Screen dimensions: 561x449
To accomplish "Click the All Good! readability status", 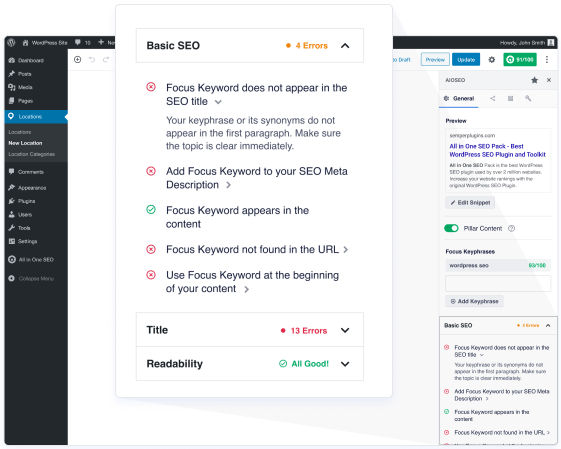I will 304,364.
